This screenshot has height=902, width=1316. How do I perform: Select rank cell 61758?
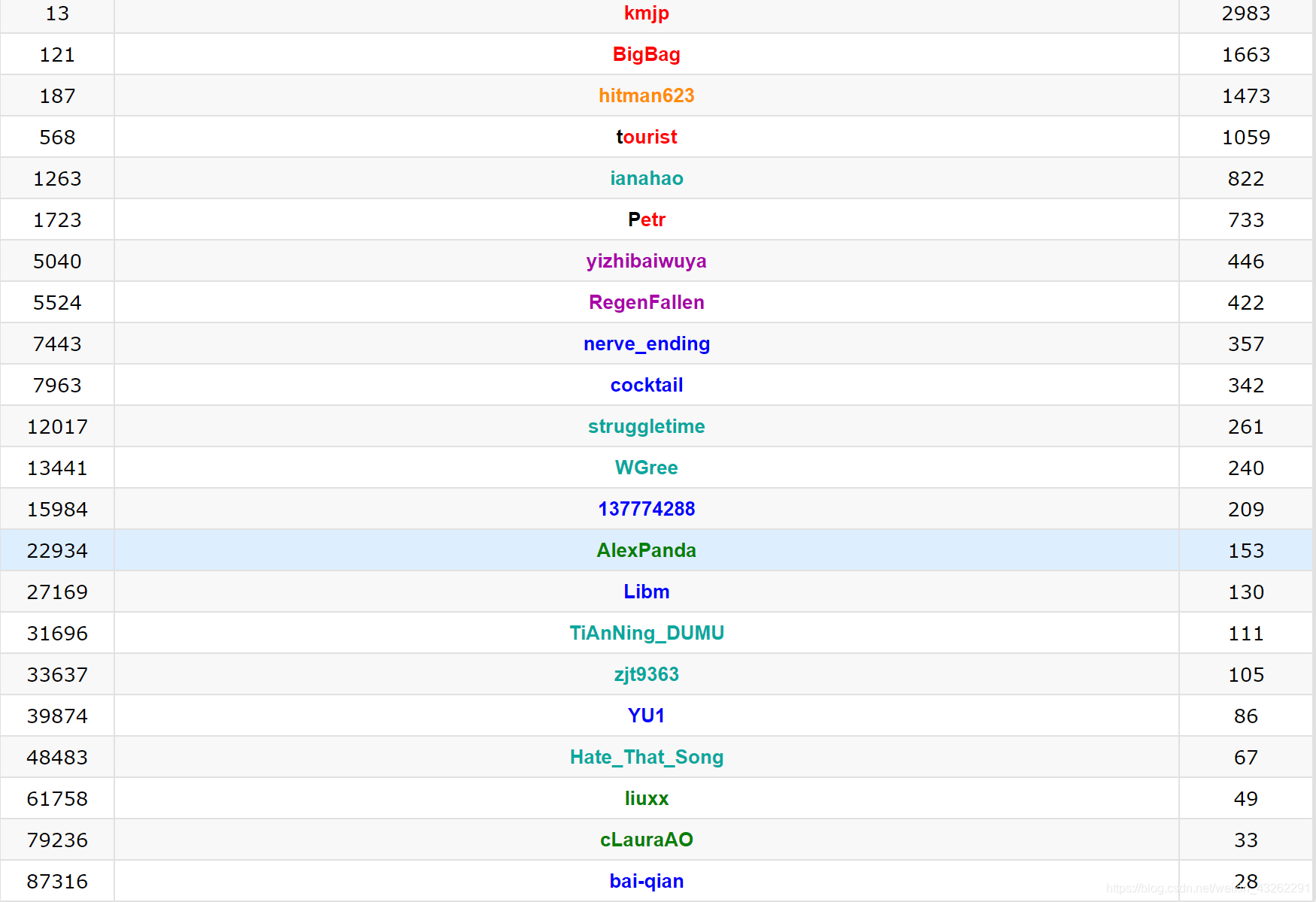57,798
